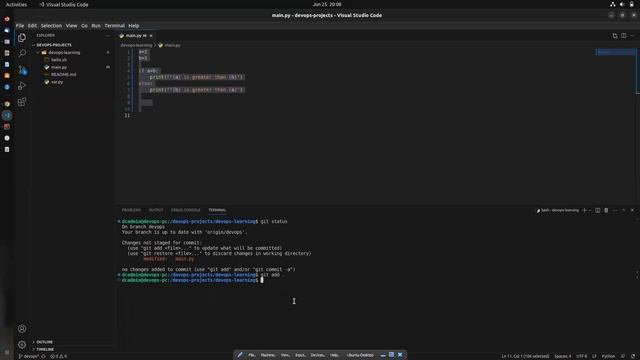Viewport: 640px width, 360px height.
Task: Close the main.py editor tab
Action: tap(151, 36)
